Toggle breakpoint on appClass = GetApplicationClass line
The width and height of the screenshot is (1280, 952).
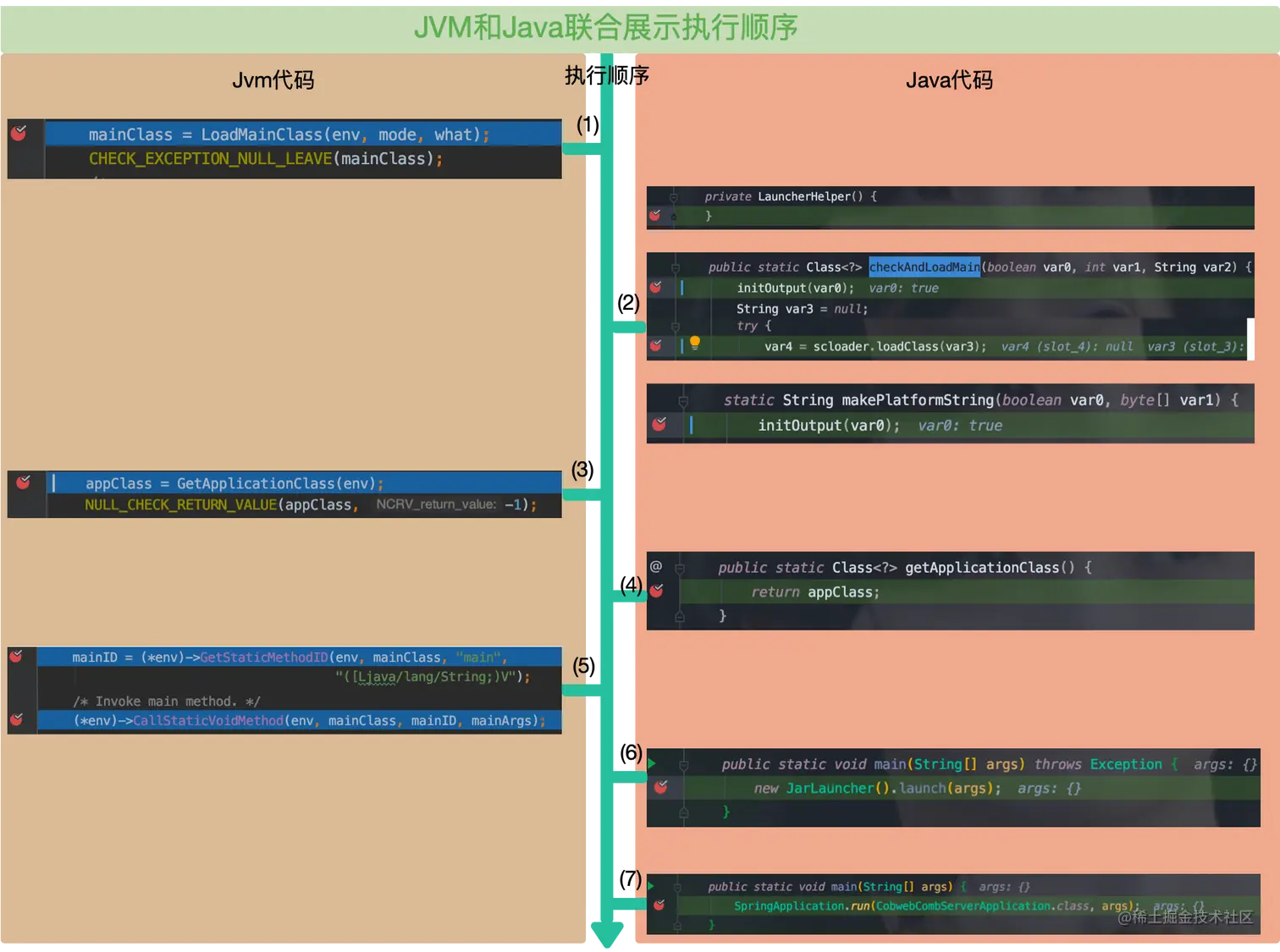24,482
